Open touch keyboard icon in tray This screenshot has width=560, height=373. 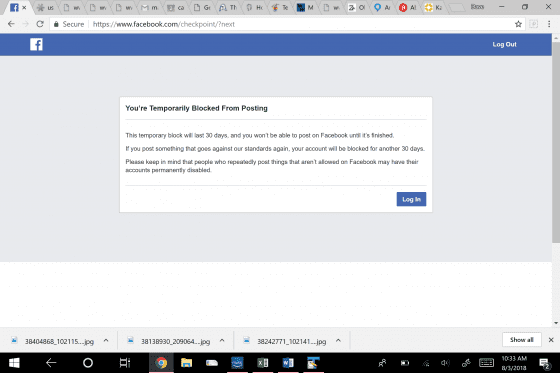click(486, 363)
